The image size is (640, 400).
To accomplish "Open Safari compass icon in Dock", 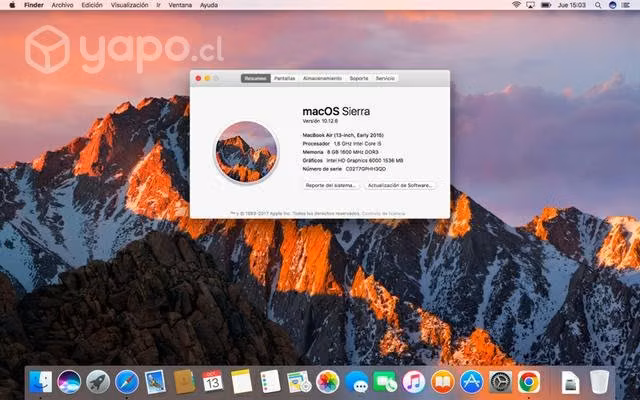I will [x=127, y=382].
